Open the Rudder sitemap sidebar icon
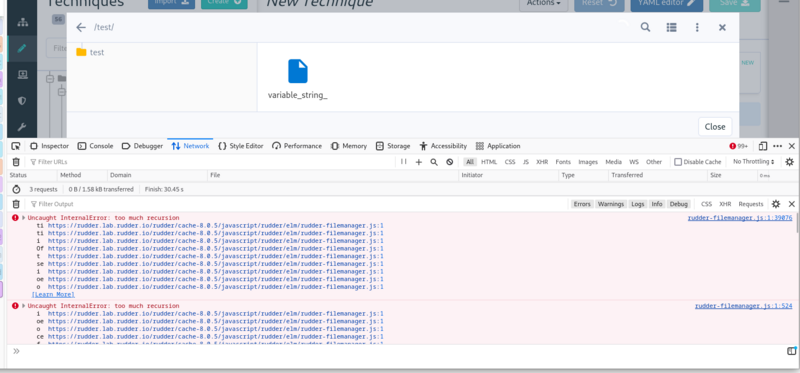 [22, 23]
